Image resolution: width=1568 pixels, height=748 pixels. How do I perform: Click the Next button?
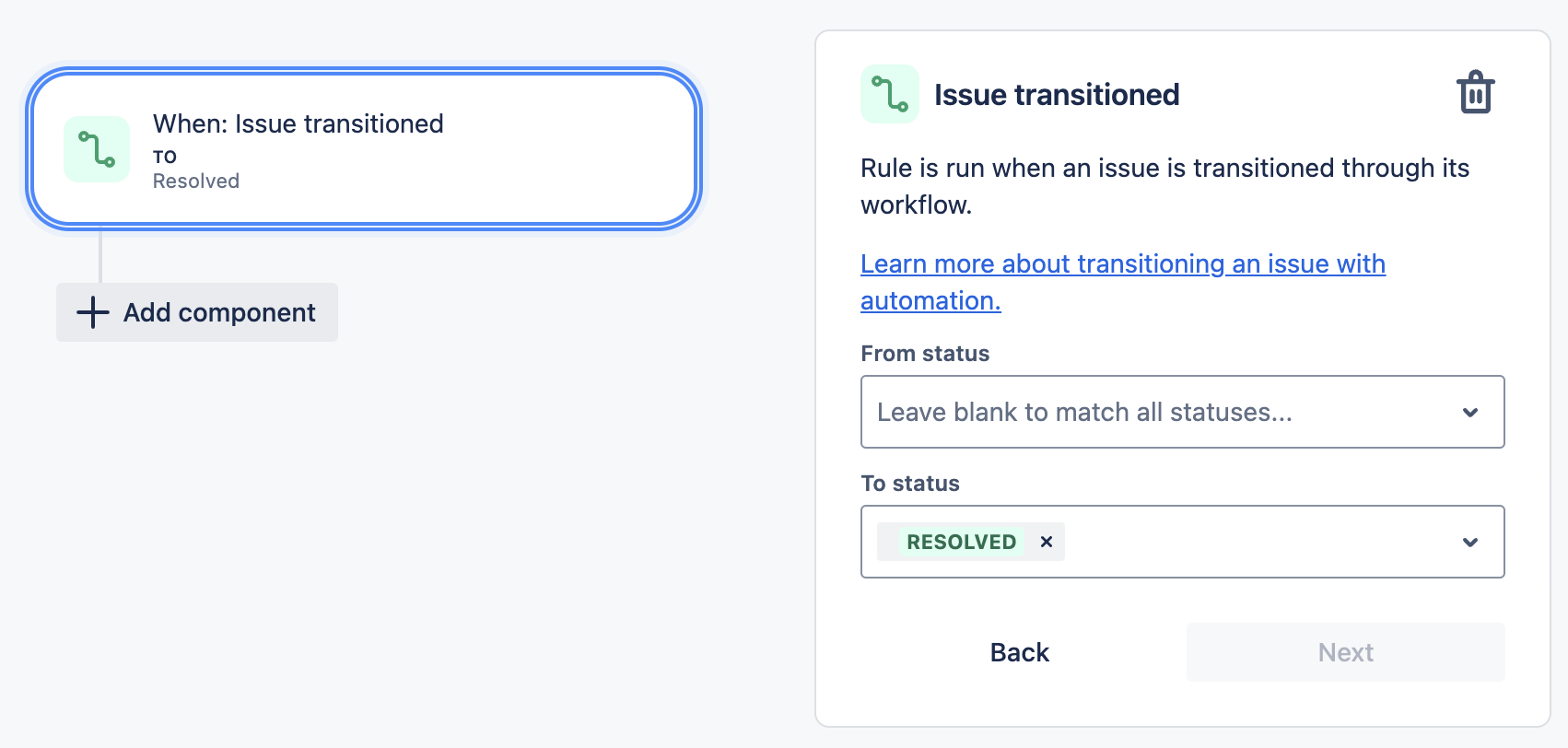(x=1345, y=651)
